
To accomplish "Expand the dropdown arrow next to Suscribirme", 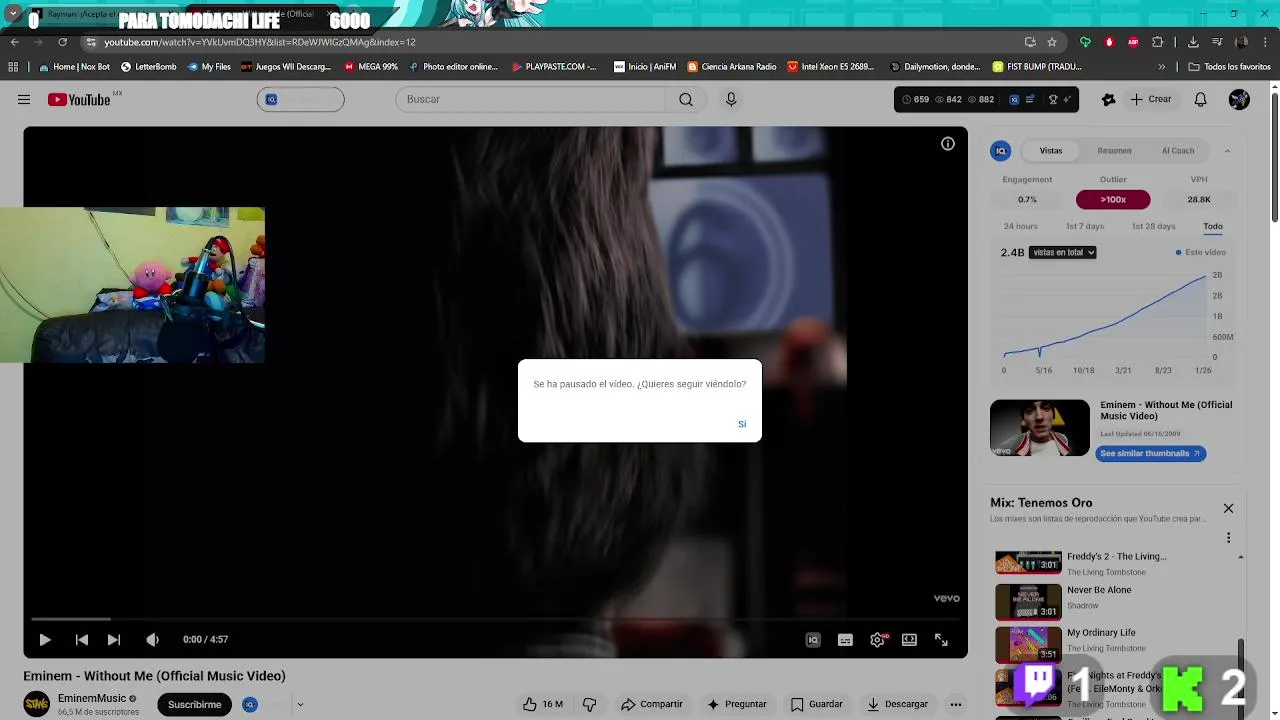I will pos(299,704).
